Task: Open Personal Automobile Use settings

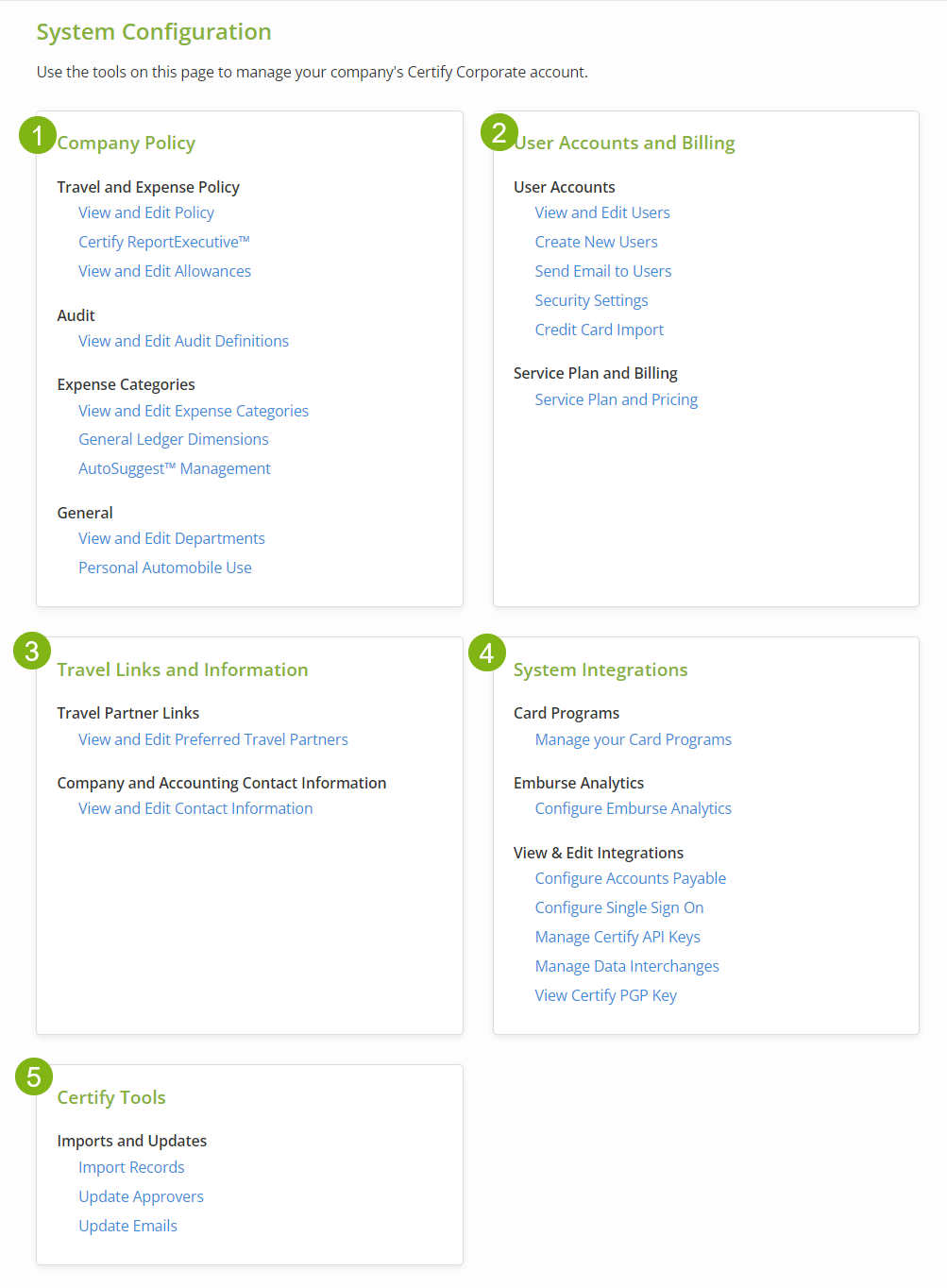Action: point(164,568)
